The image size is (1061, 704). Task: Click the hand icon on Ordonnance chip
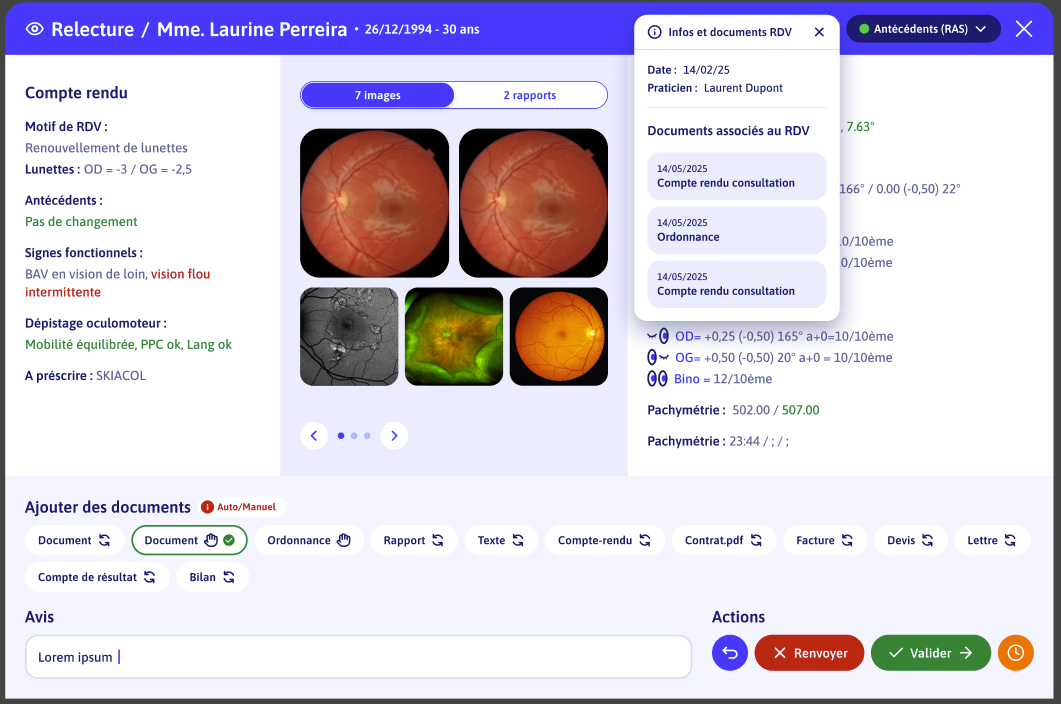pos(344,540)
